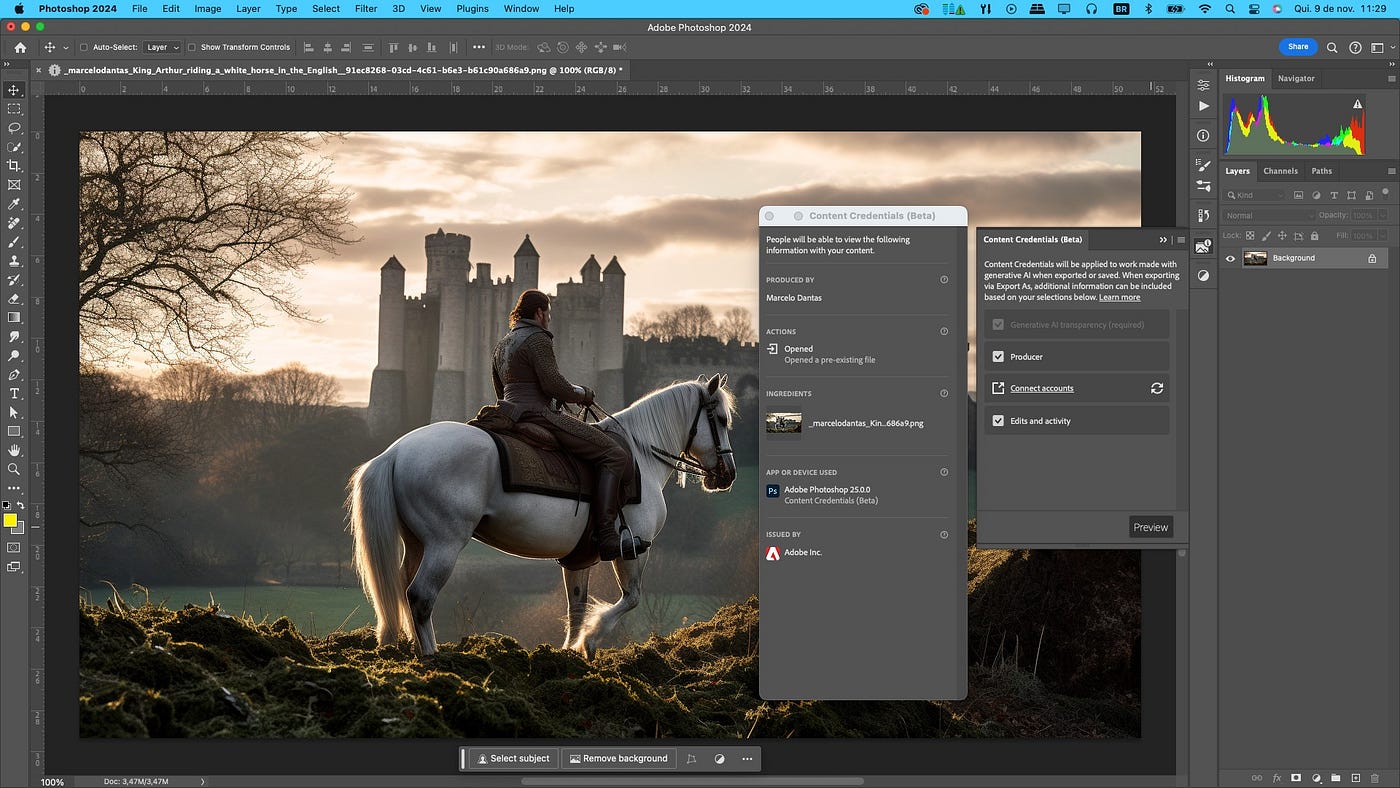This screenshot has width=1400, height=788.
Task: Select the Hand tool
Action: (x=14, y=451)
